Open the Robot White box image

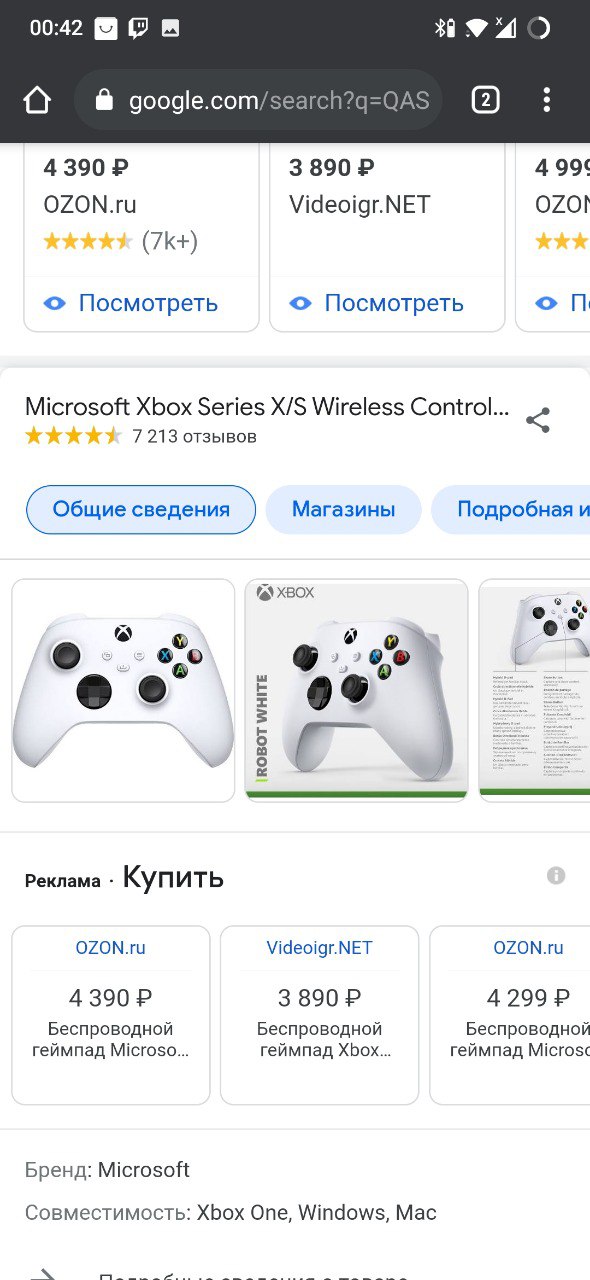(x=357, y=690)
